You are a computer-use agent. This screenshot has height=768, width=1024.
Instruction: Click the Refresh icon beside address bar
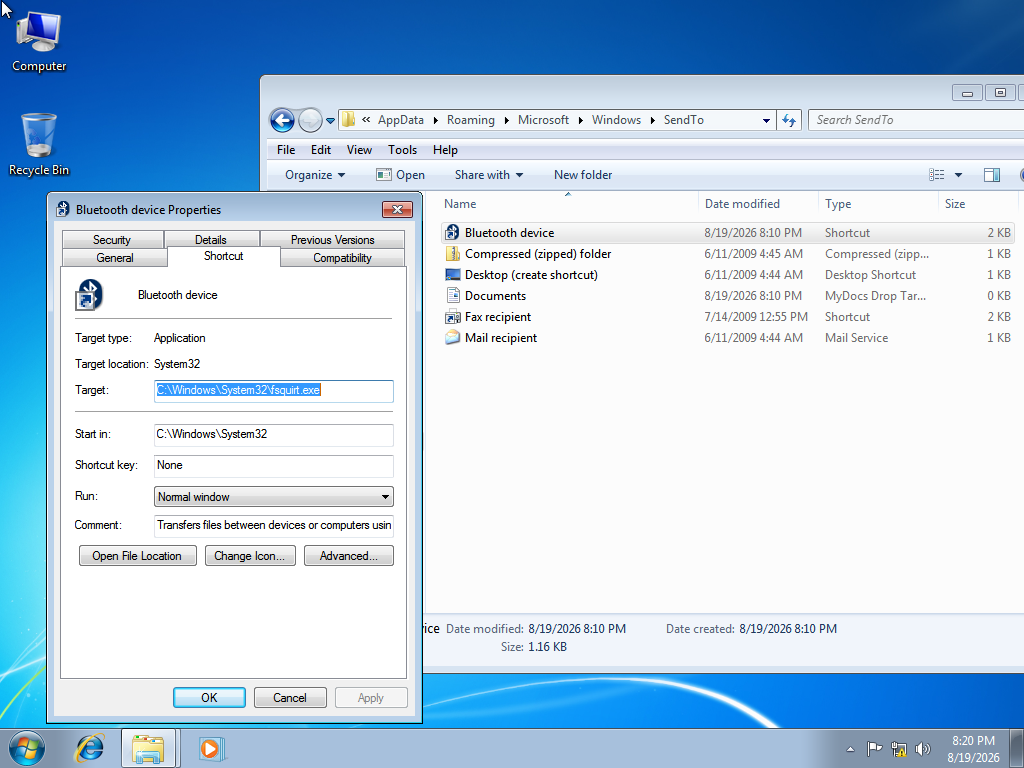[x=789, y=120]
